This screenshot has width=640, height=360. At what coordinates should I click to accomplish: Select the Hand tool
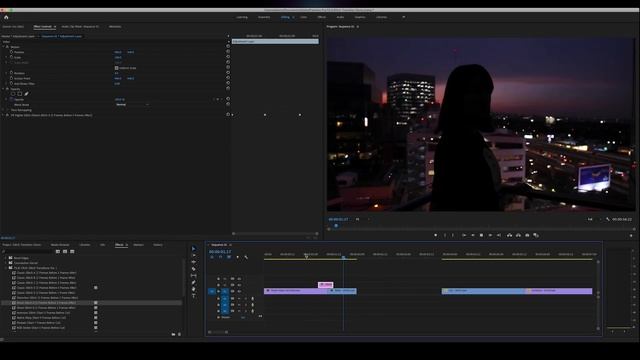pos(193,289)
